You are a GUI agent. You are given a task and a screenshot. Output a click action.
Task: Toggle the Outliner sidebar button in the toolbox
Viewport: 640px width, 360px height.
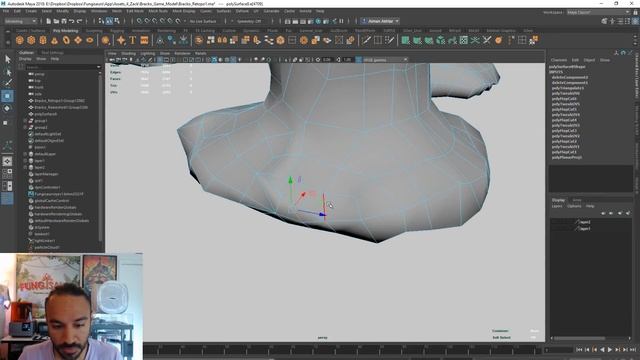[x=7, y=199]
